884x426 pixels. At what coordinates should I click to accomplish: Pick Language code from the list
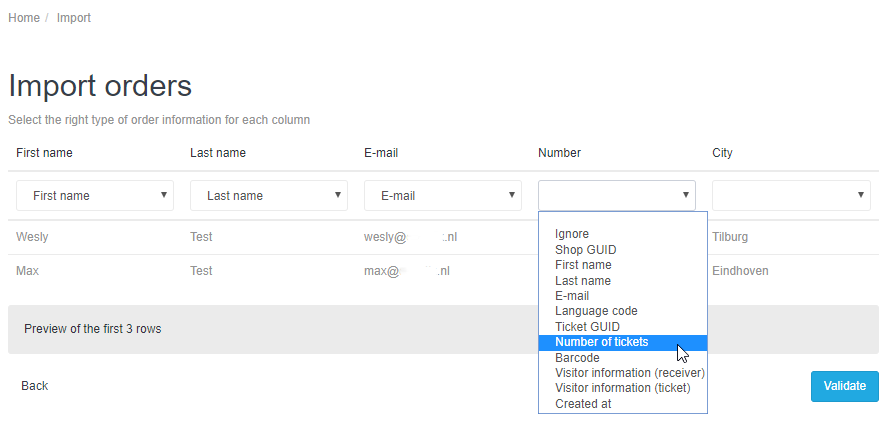tap(622, 311)
